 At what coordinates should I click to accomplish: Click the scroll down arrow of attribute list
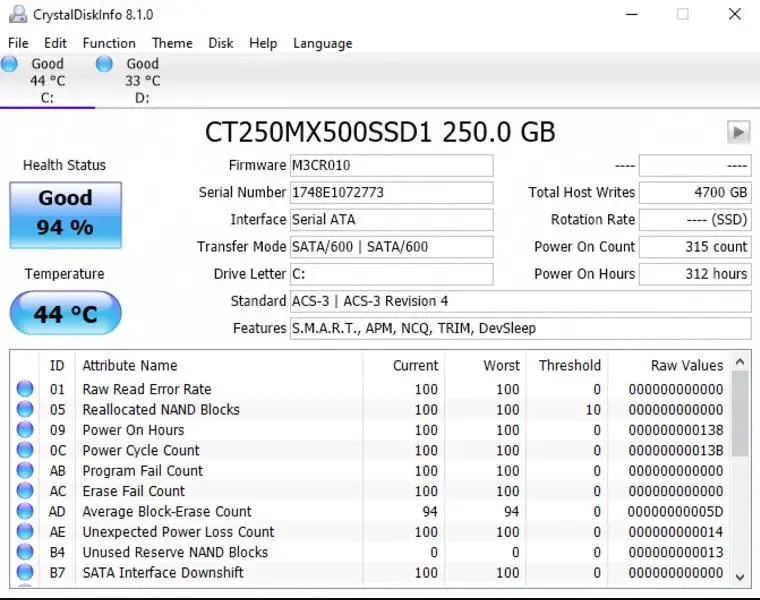point(740,577)
